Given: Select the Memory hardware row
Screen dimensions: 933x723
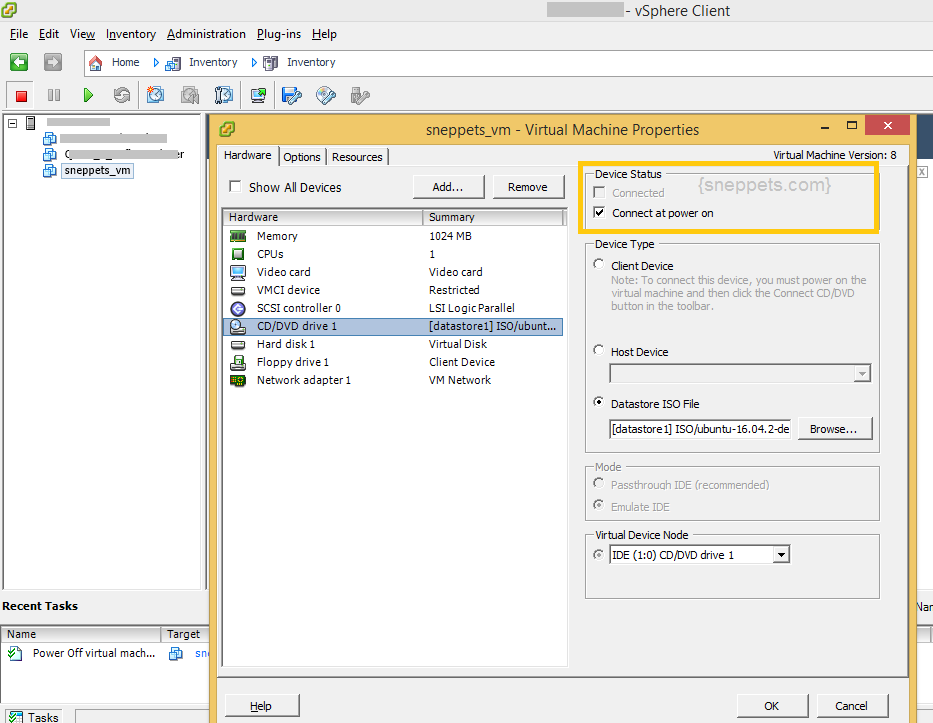Looking at the screenshot, I should tap(393, 236).
